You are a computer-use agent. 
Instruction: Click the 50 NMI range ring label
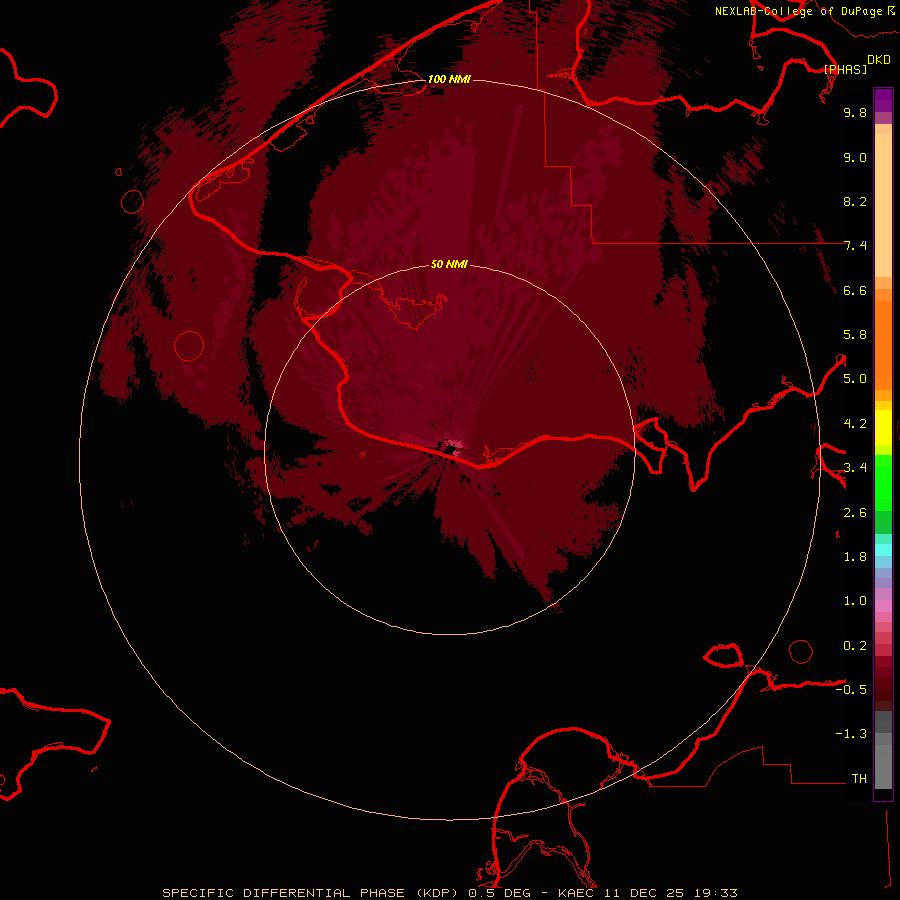449,264
